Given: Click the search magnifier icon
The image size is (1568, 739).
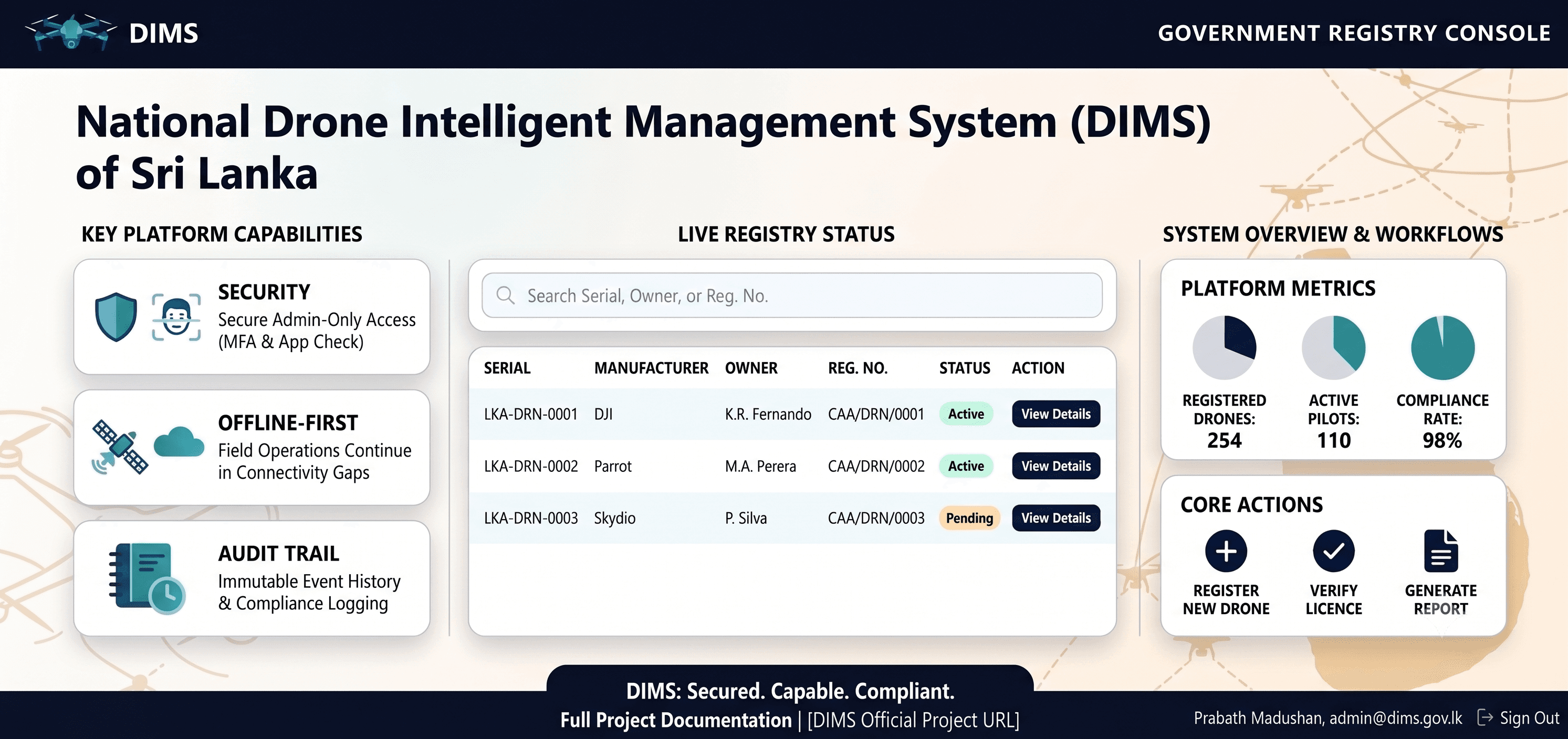Looking at the screenshot, I should (x=505, y=295).
